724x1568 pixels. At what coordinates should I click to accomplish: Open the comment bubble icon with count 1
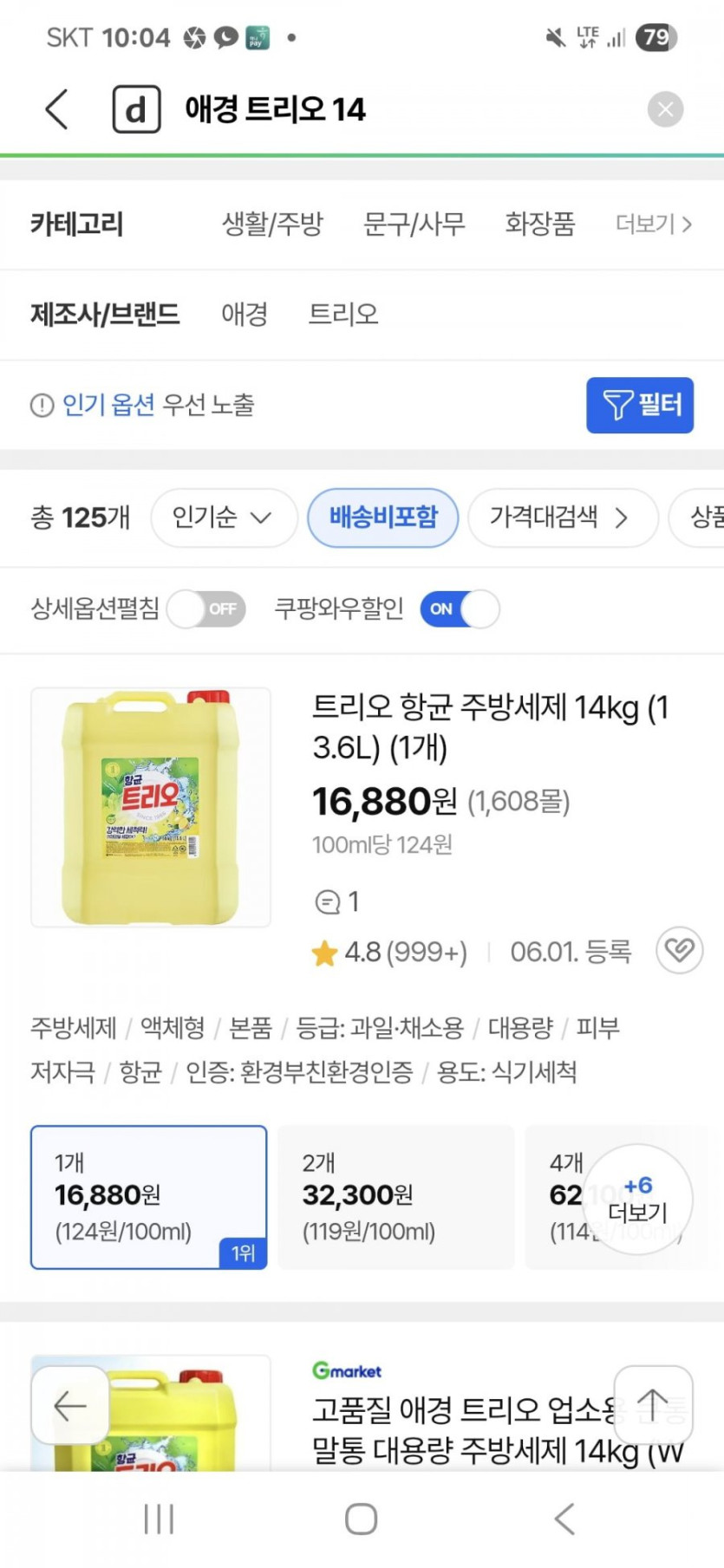[x=327, y=902]
